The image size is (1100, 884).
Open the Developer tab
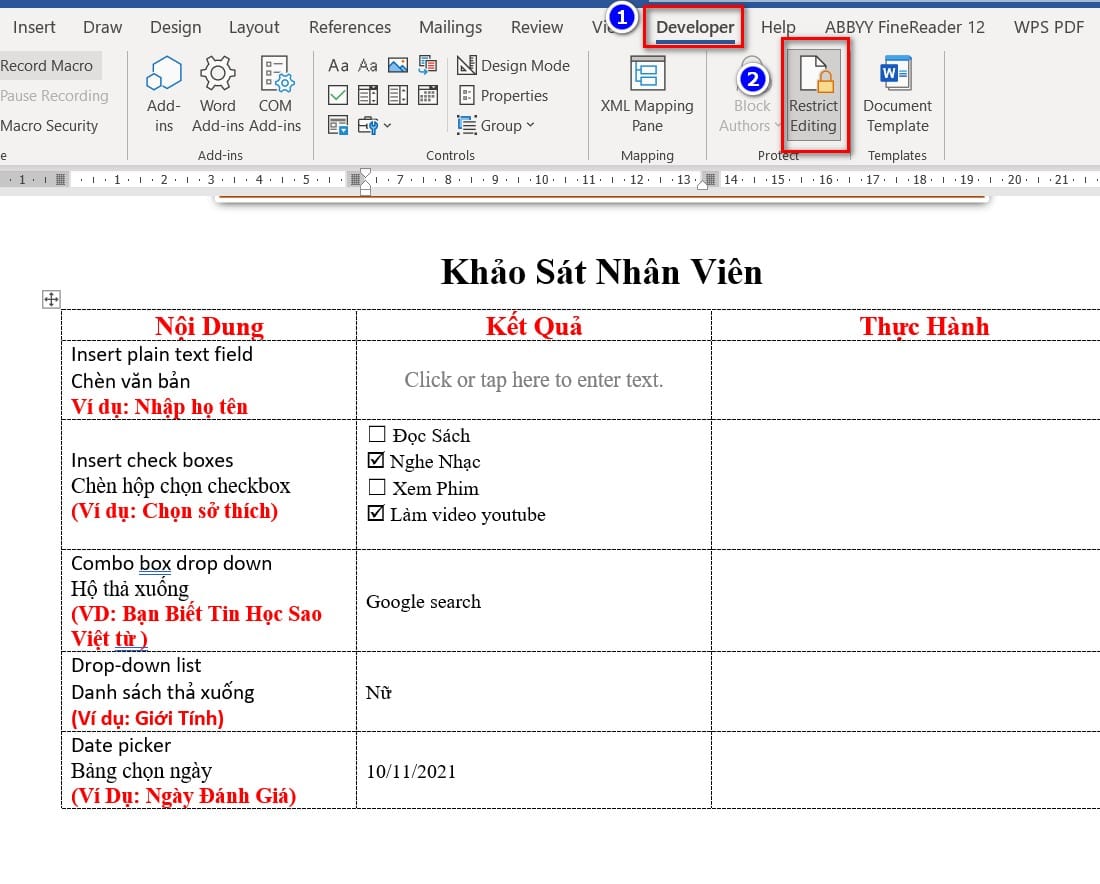(x=695, y=27)
